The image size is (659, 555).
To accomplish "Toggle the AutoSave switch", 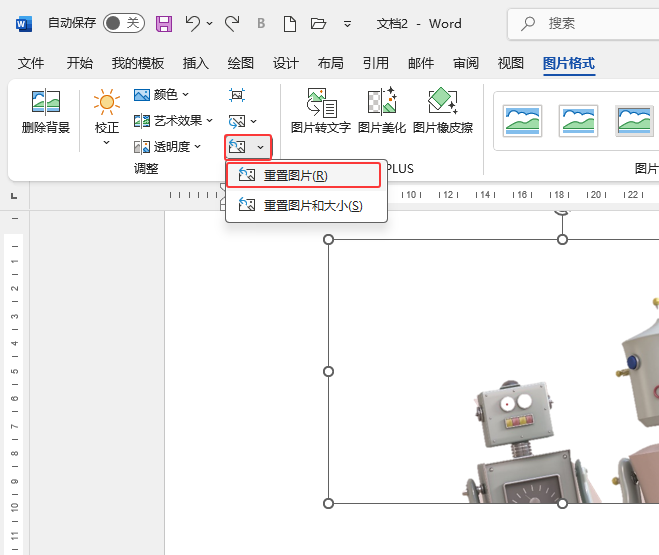I will 124,23.
